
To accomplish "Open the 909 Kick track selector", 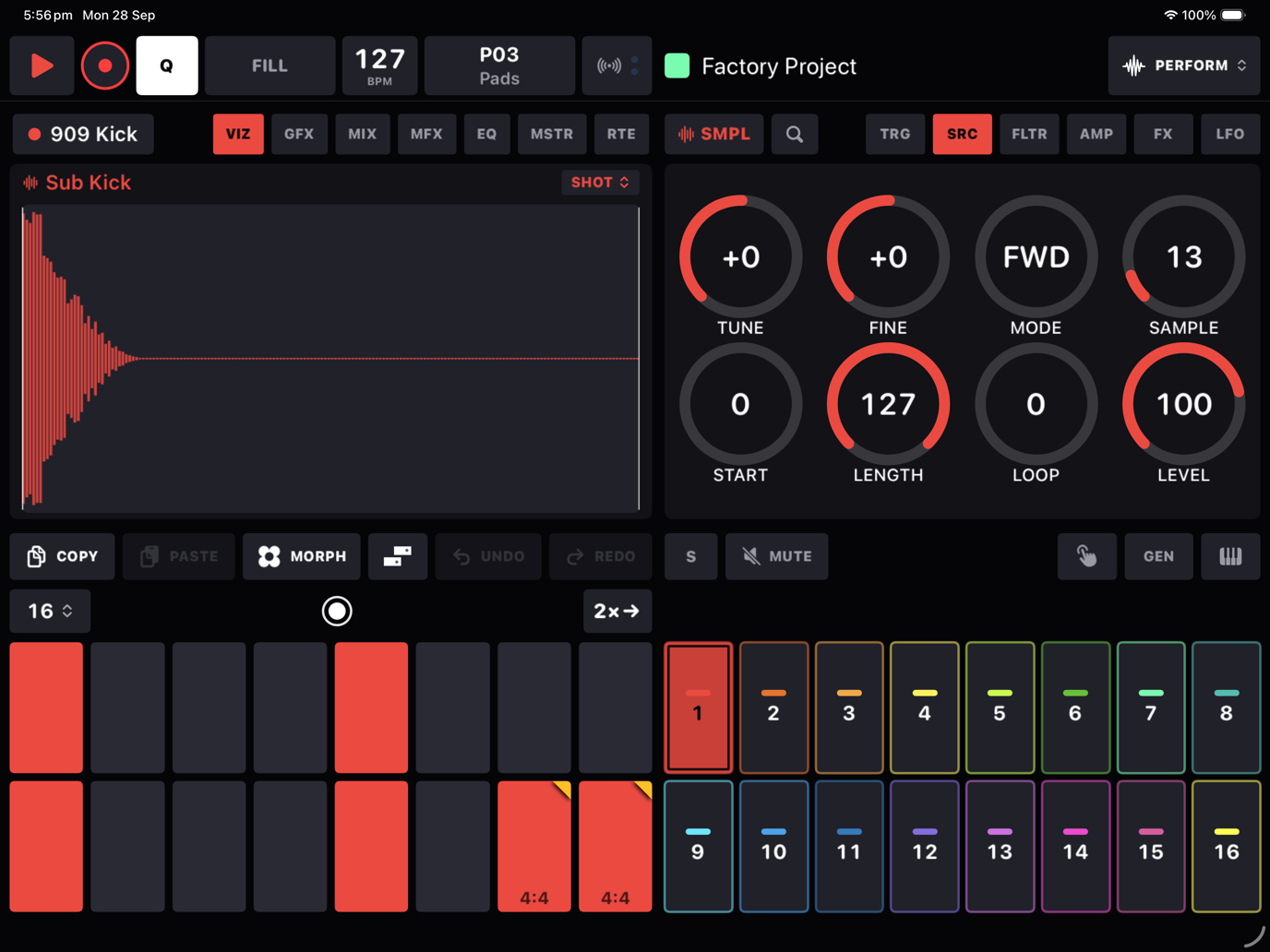I will tap(83, 134).
